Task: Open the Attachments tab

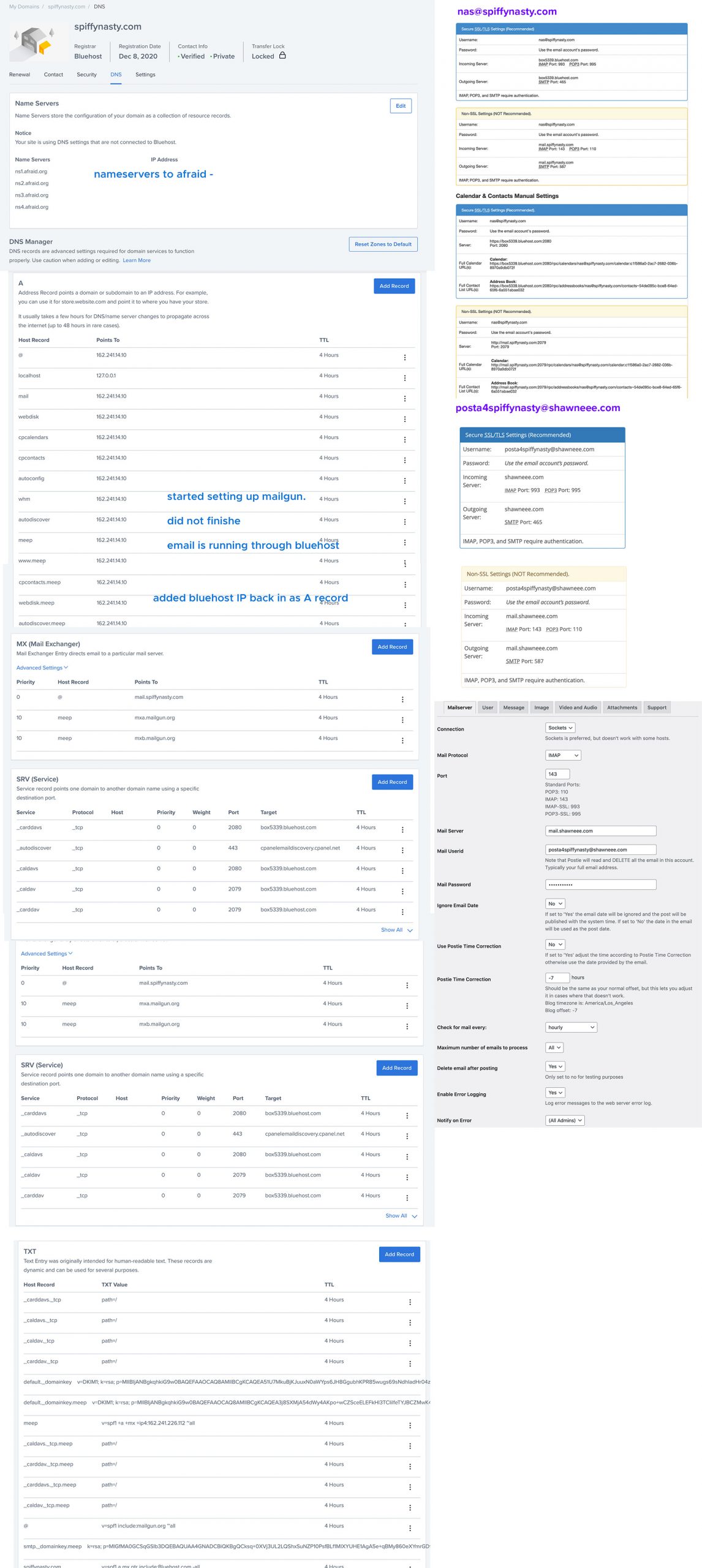Action: 622,707
